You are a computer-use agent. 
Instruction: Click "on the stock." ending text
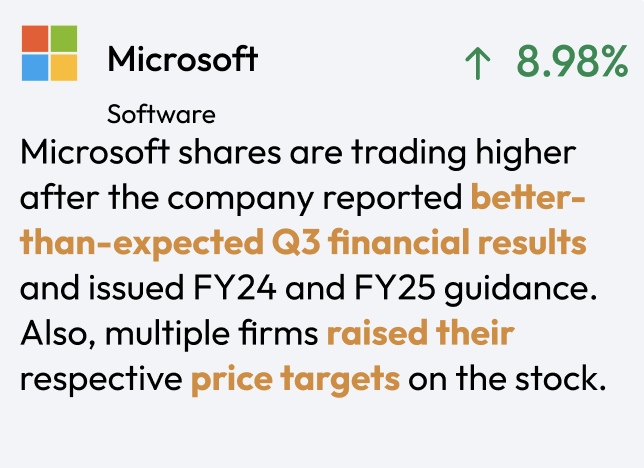(x=507, y=378)
